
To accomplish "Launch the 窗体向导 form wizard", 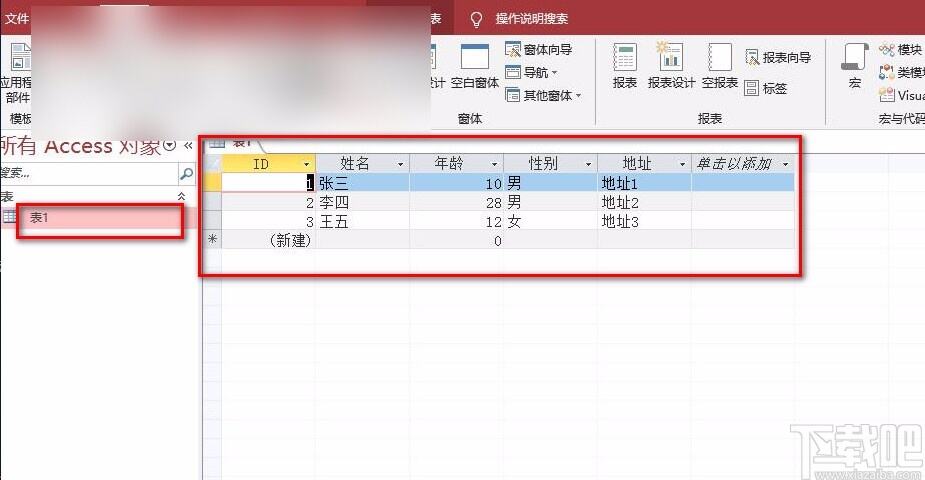I will coord(539,50).
